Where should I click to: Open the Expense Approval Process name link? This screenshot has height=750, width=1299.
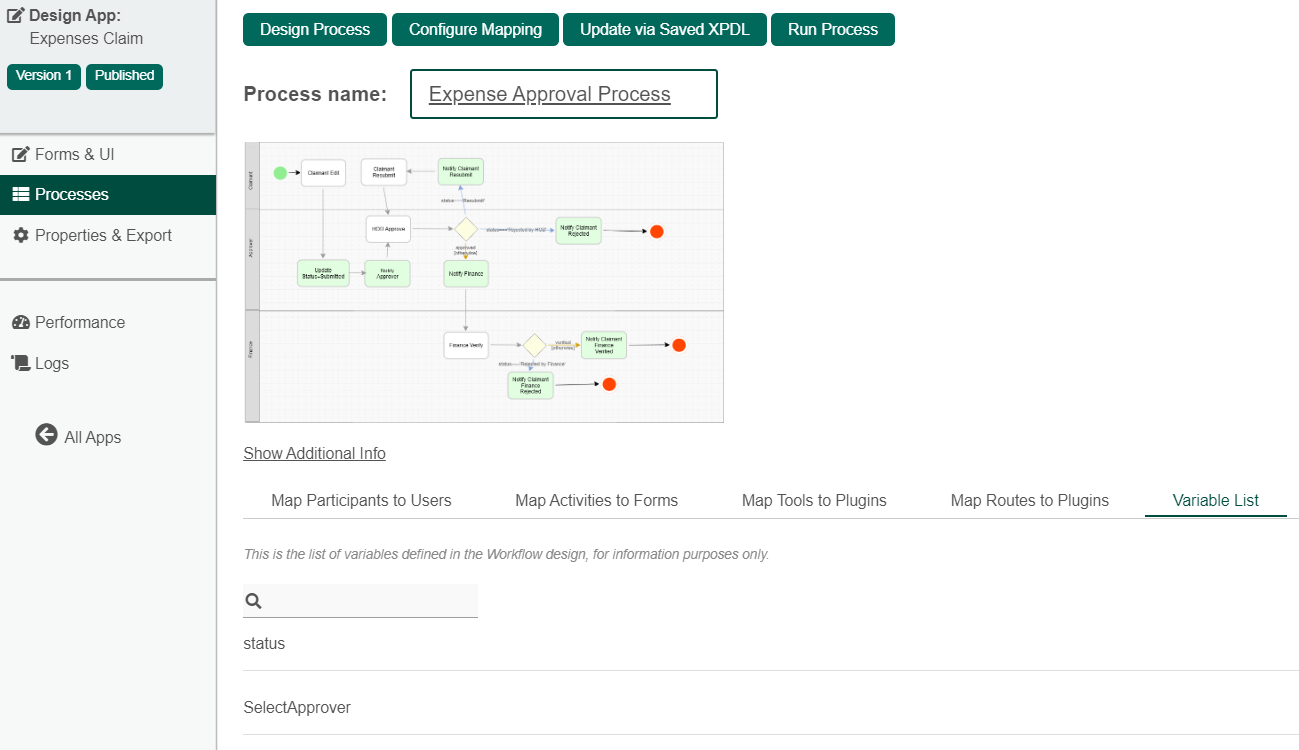point(549,95)
